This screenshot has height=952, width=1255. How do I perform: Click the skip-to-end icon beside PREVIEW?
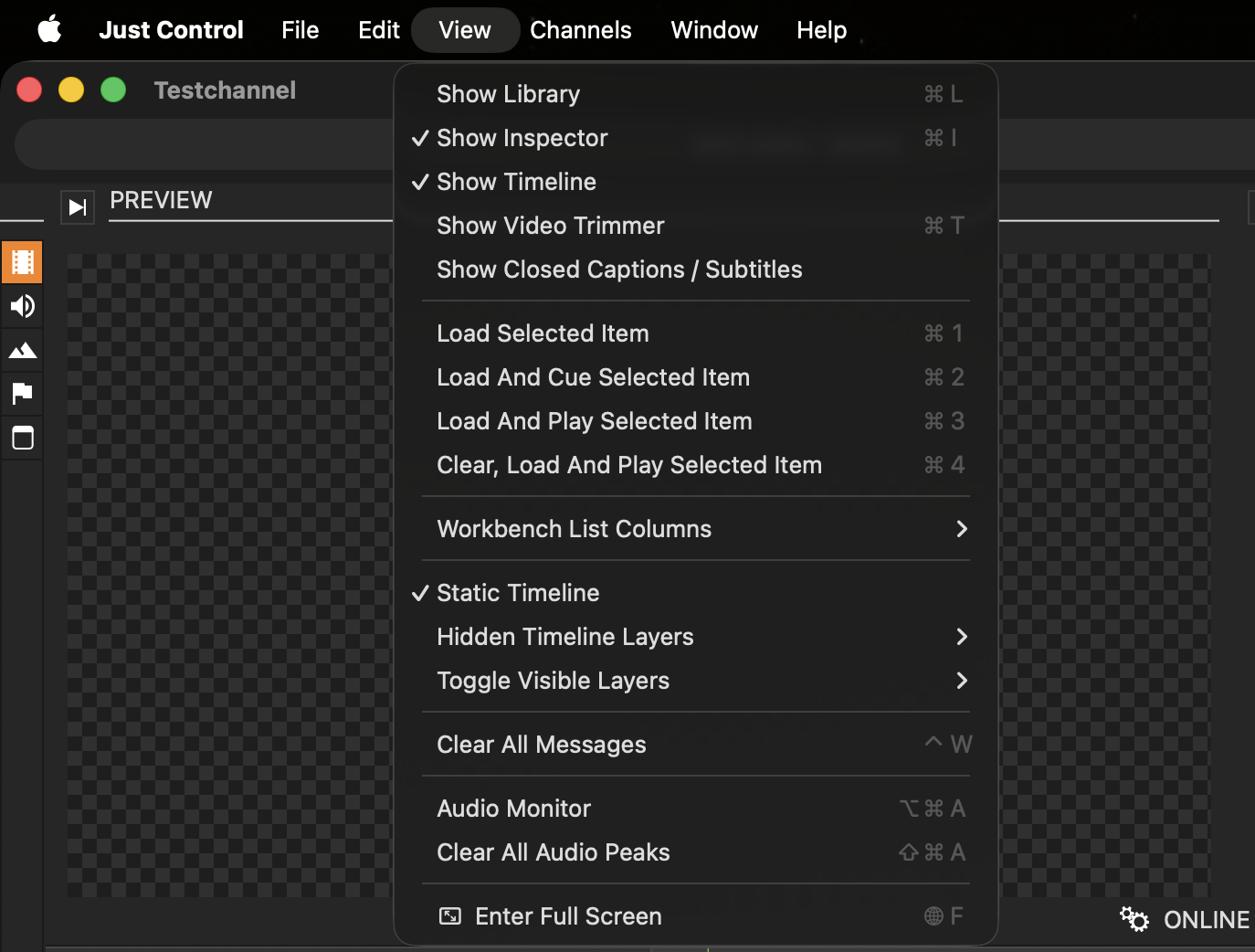coord(78,207)
